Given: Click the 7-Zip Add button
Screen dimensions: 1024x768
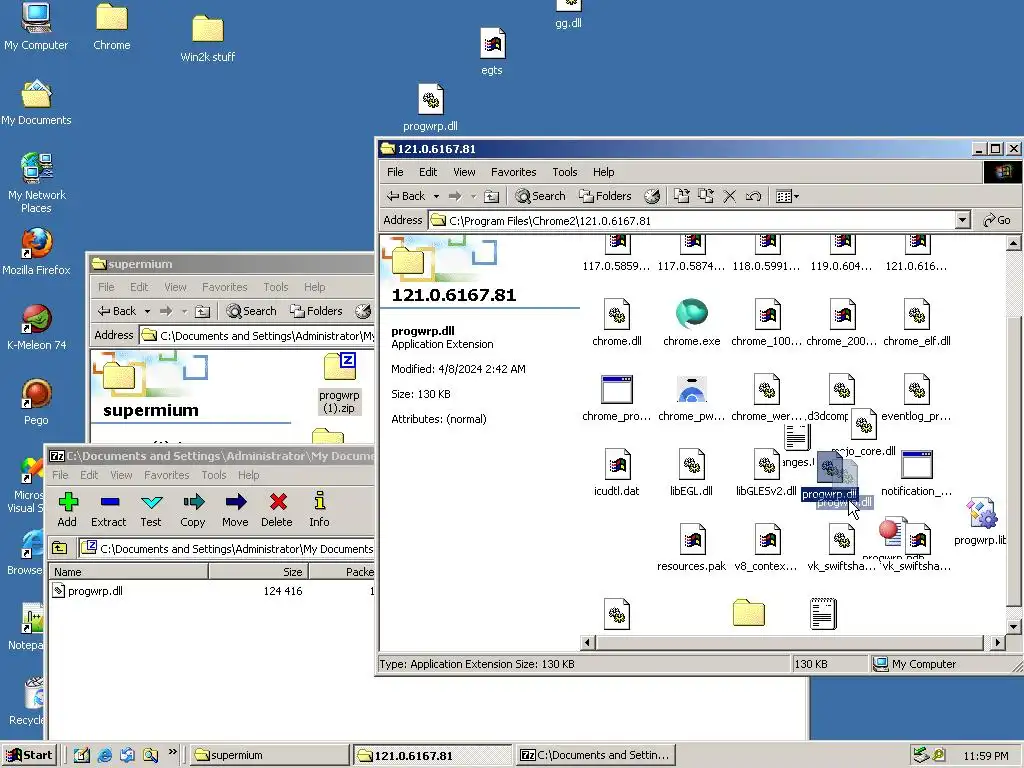Looking at the screenshot, I should pyautogui.click(x=67, y=509).
